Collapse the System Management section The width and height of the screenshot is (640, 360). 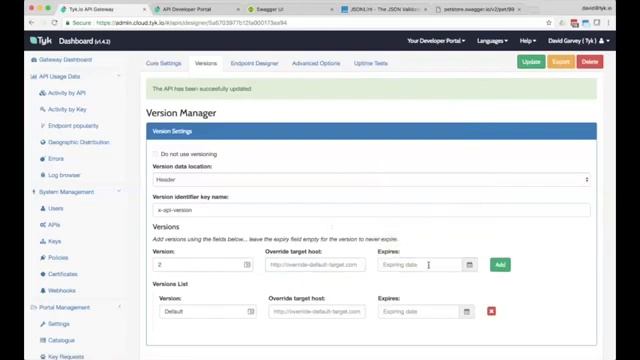coord(119,191)
